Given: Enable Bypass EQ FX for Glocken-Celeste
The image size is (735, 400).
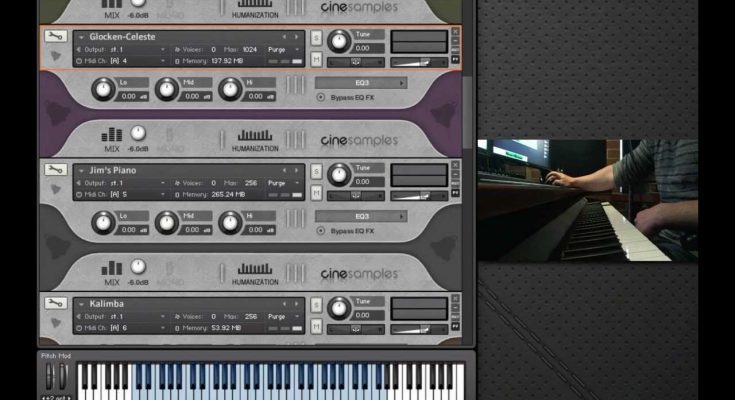Looking at the screenshot, I should [x=321, y=97].
